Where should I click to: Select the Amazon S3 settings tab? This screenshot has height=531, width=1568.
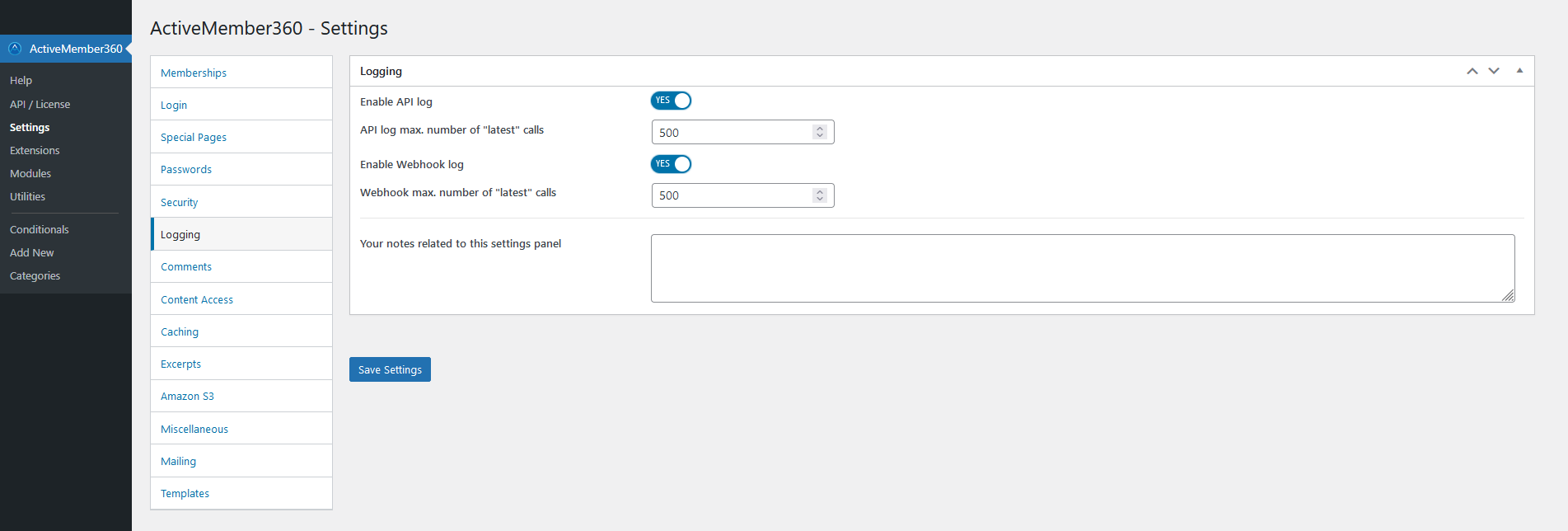click(187, 396)
